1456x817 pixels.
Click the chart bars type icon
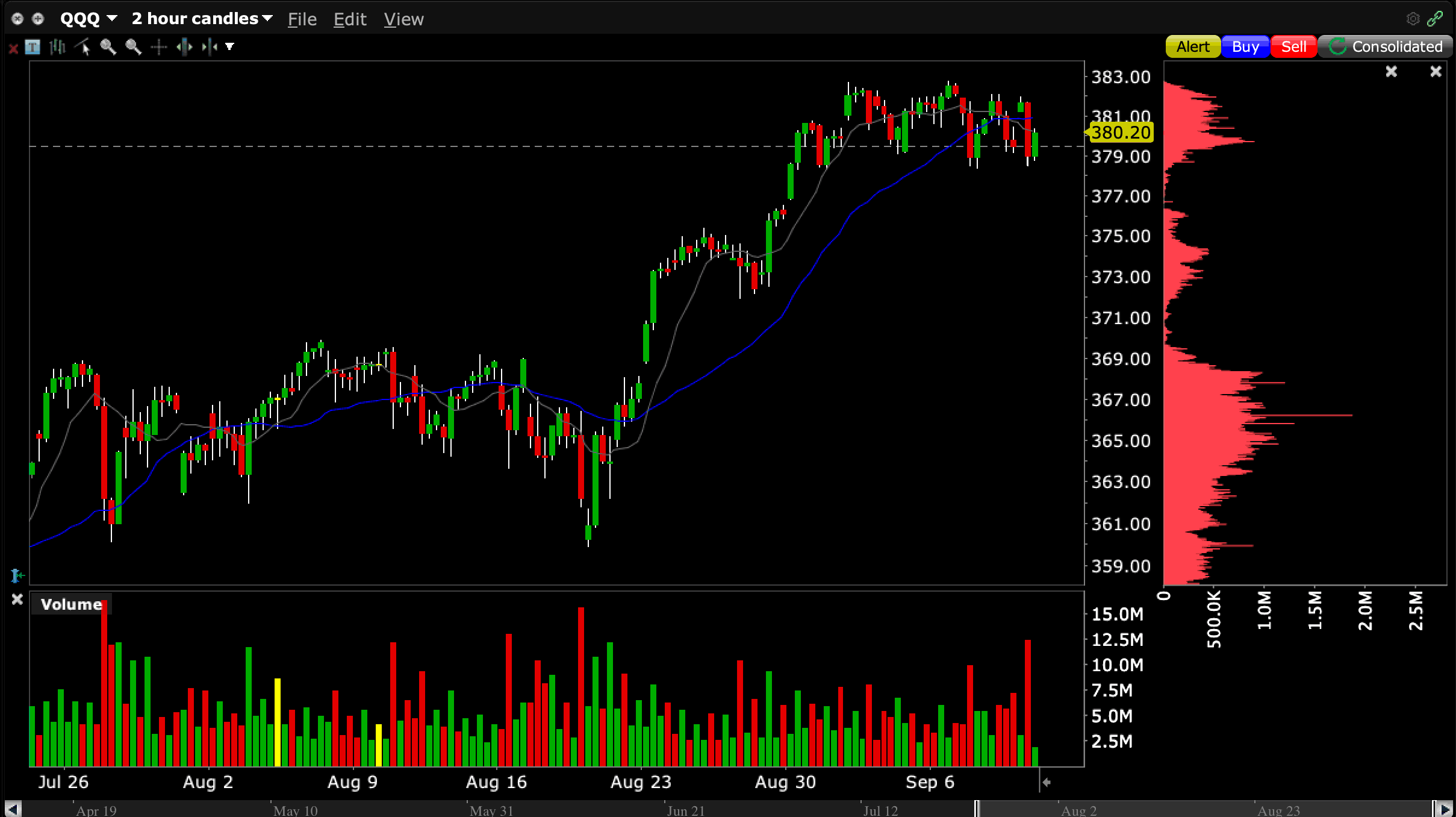pyautogui.click(x=57, y=47)
